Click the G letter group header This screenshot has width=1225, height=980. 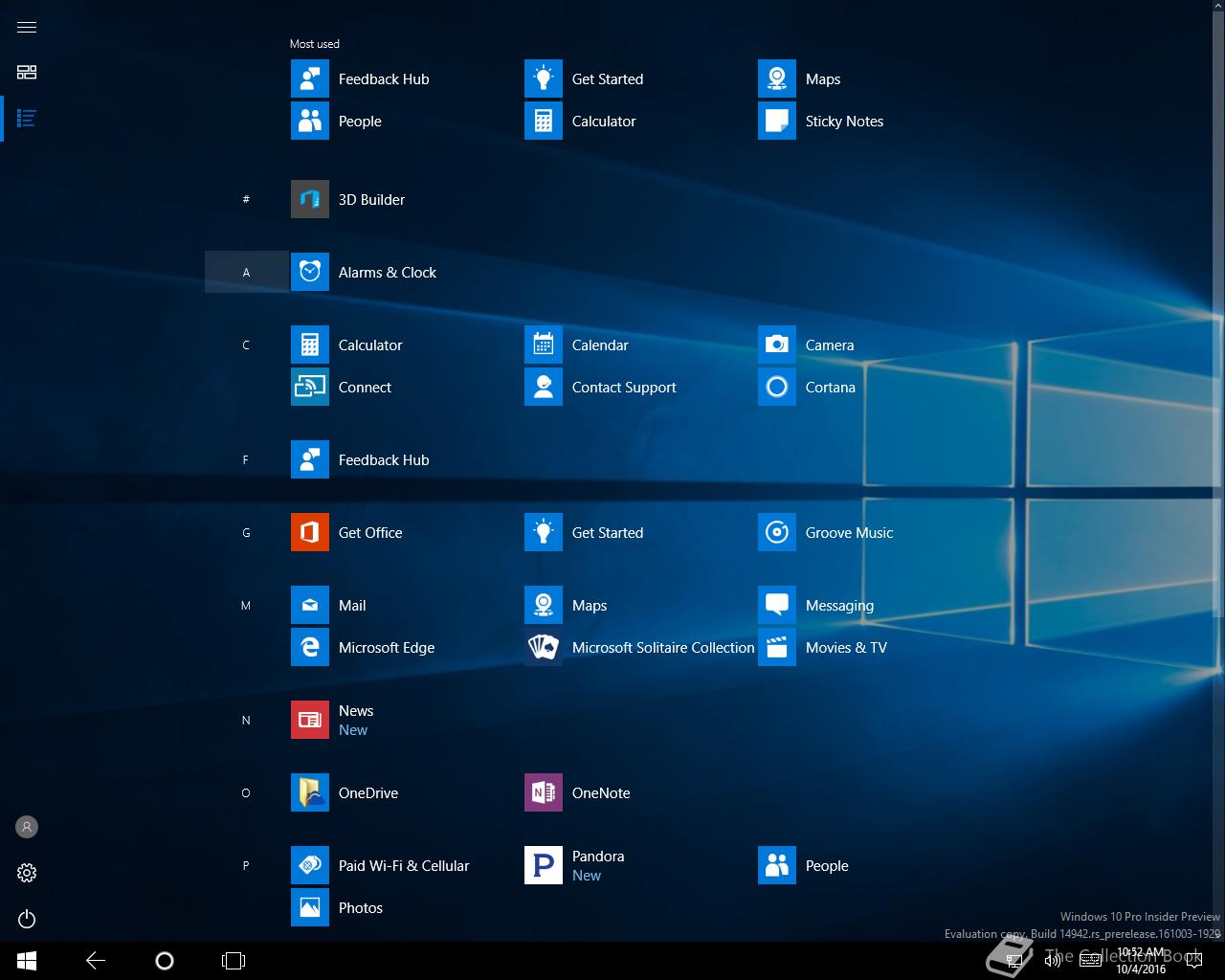pyautogui.click(x=246, y=532)
